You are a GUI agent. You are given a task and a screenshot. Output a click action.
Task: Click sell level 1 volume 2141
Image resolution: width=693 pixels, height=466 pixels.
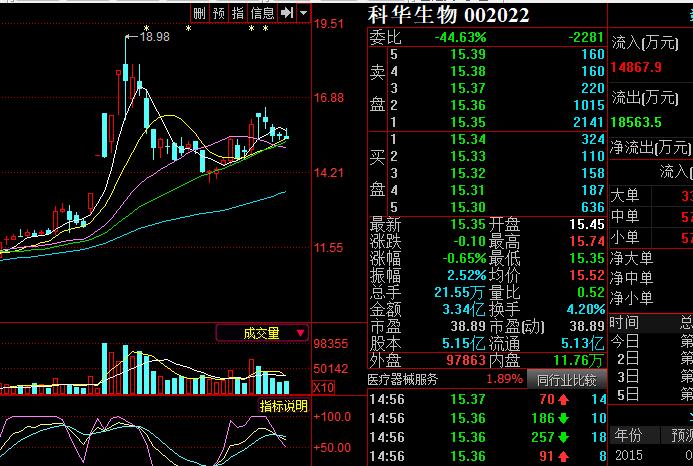pos(588,122)
